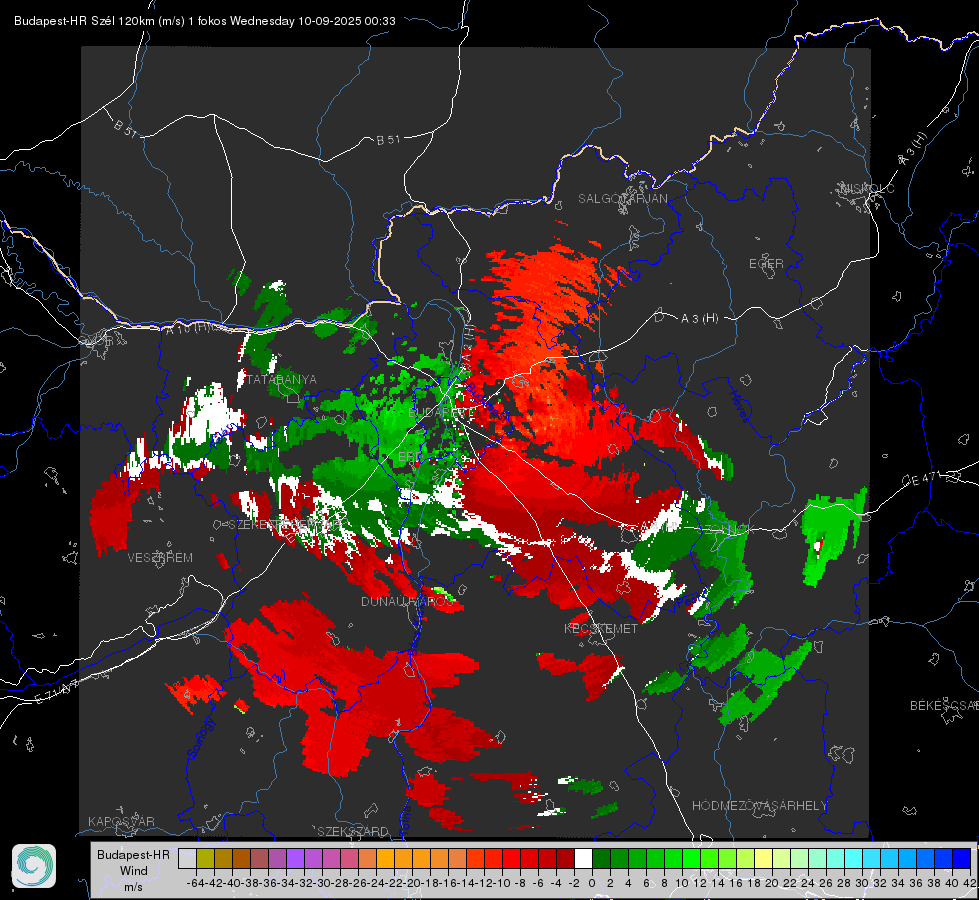Click the '20' legend value
This screenshot has height=900, width=979.
pos(772,883)
